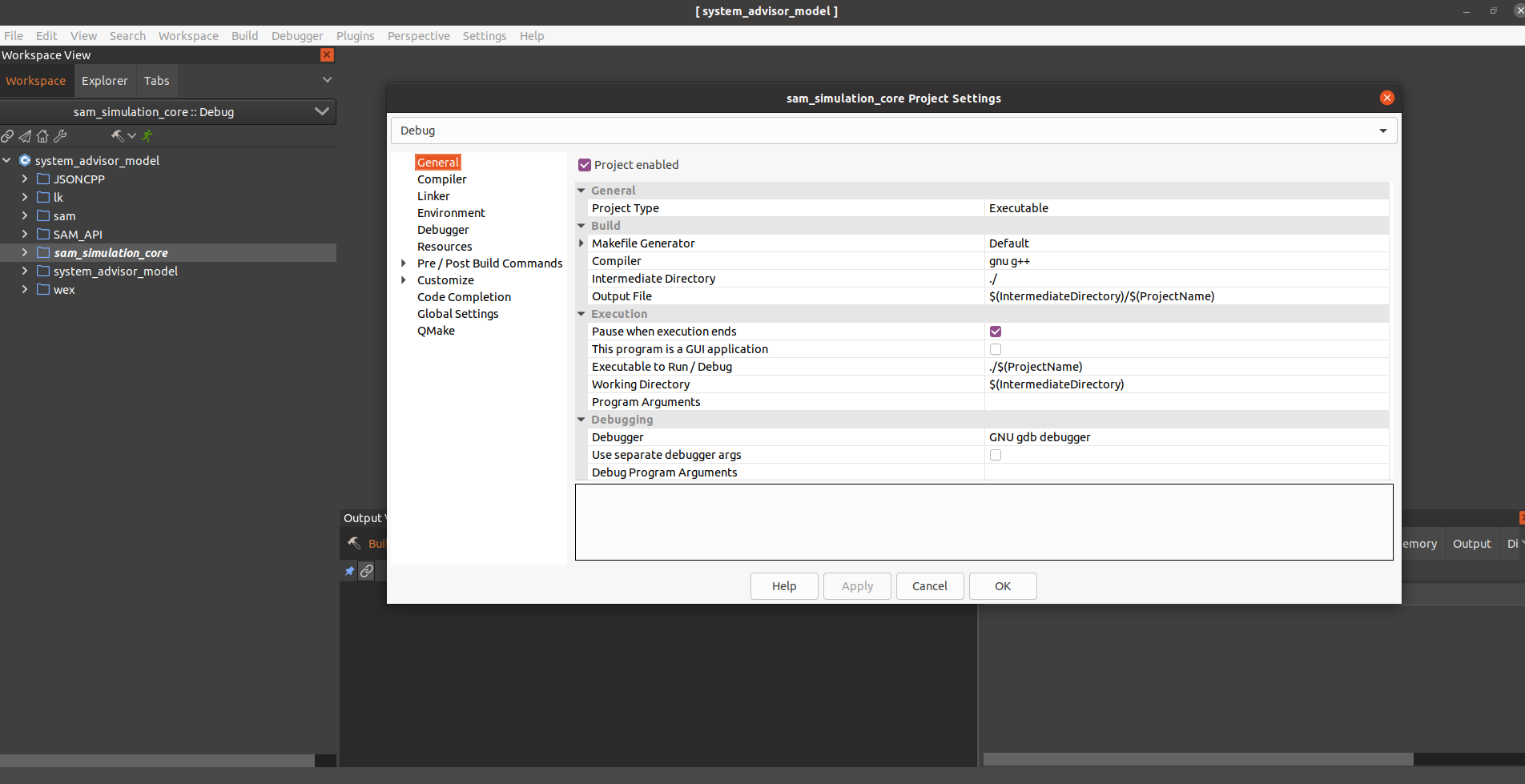Image resolution: width=1525 pixels, height=784 pixels.
Task: Click the system_advisor_model project folder icon
Action: [x=43, y=271]
